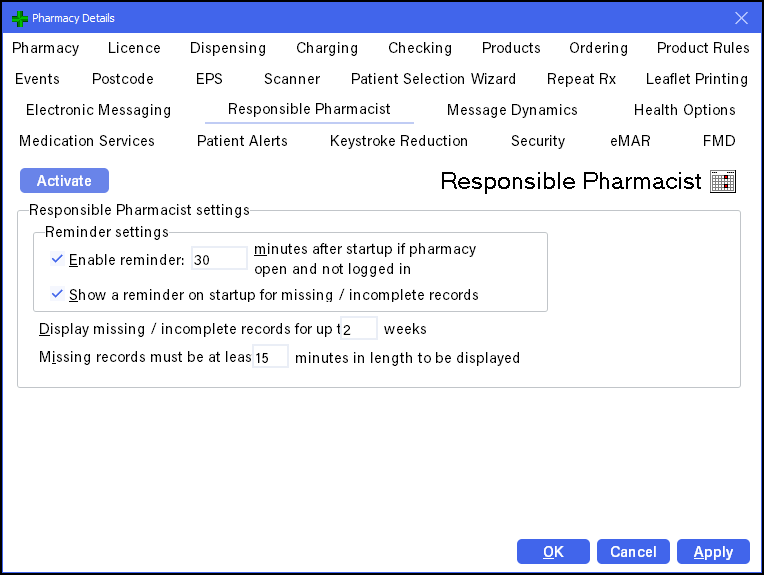Select the Electronic Messaging tab
The width and height of the screenshot is (764, 575).
(98, 110)
